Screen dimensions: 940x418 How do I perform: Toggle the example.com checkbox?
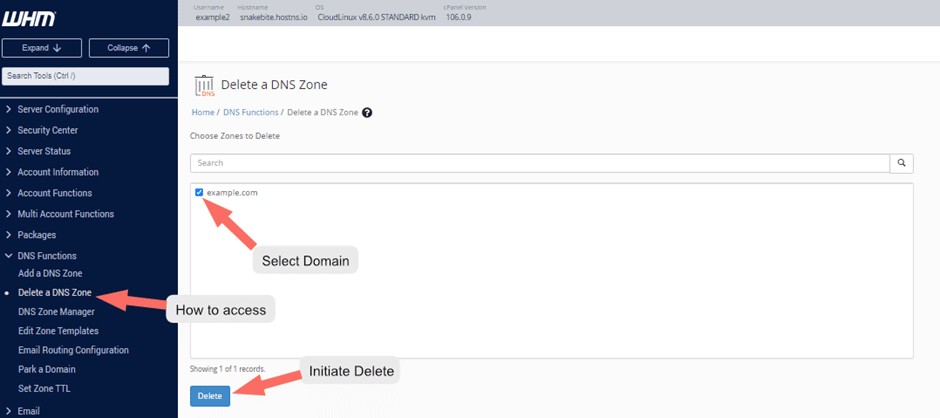(199, 193)
